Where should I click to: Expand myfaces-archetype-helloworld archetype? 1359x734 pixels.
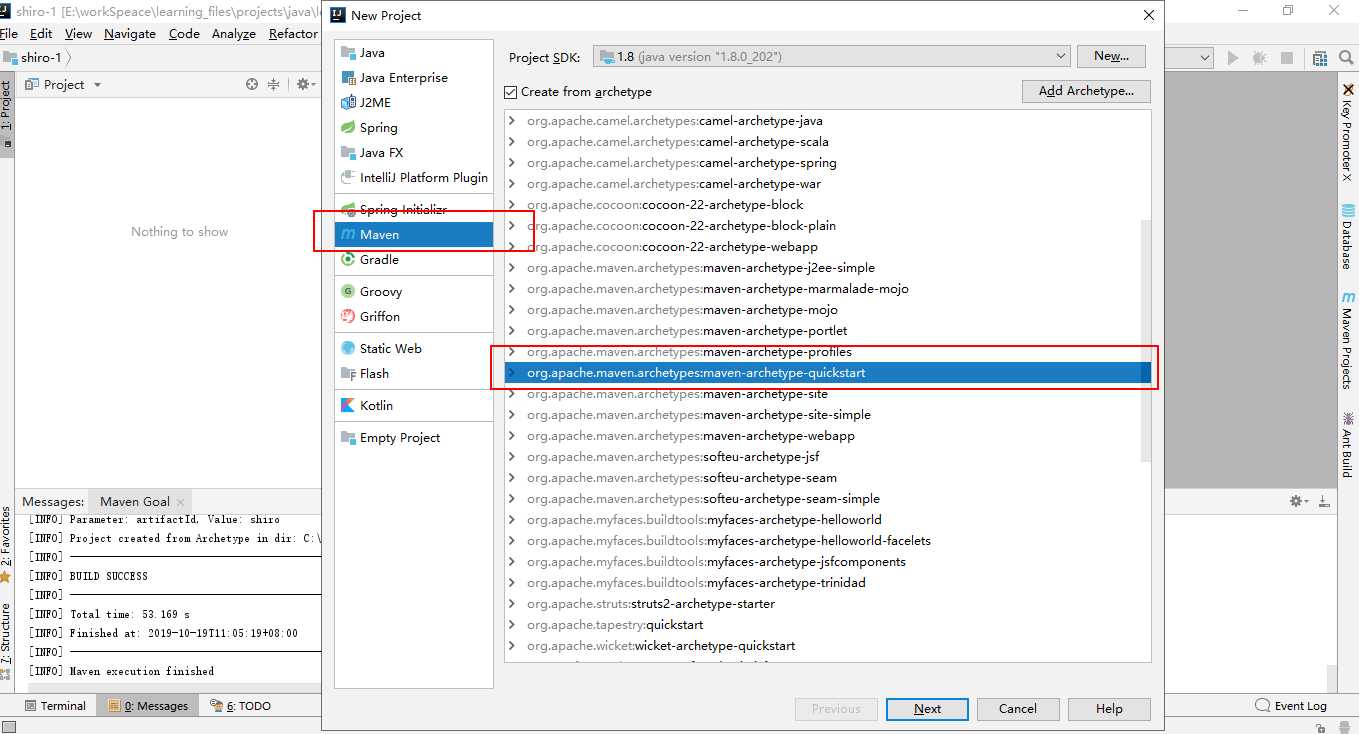pyautogui.click(x=512, y=520)
